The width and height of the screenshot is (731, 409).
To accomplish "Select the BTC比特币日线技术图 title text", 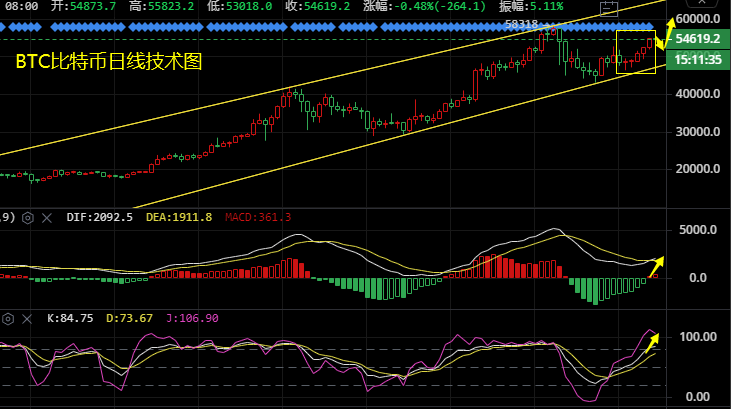I will pyautogui.click(x=109, y=62).
